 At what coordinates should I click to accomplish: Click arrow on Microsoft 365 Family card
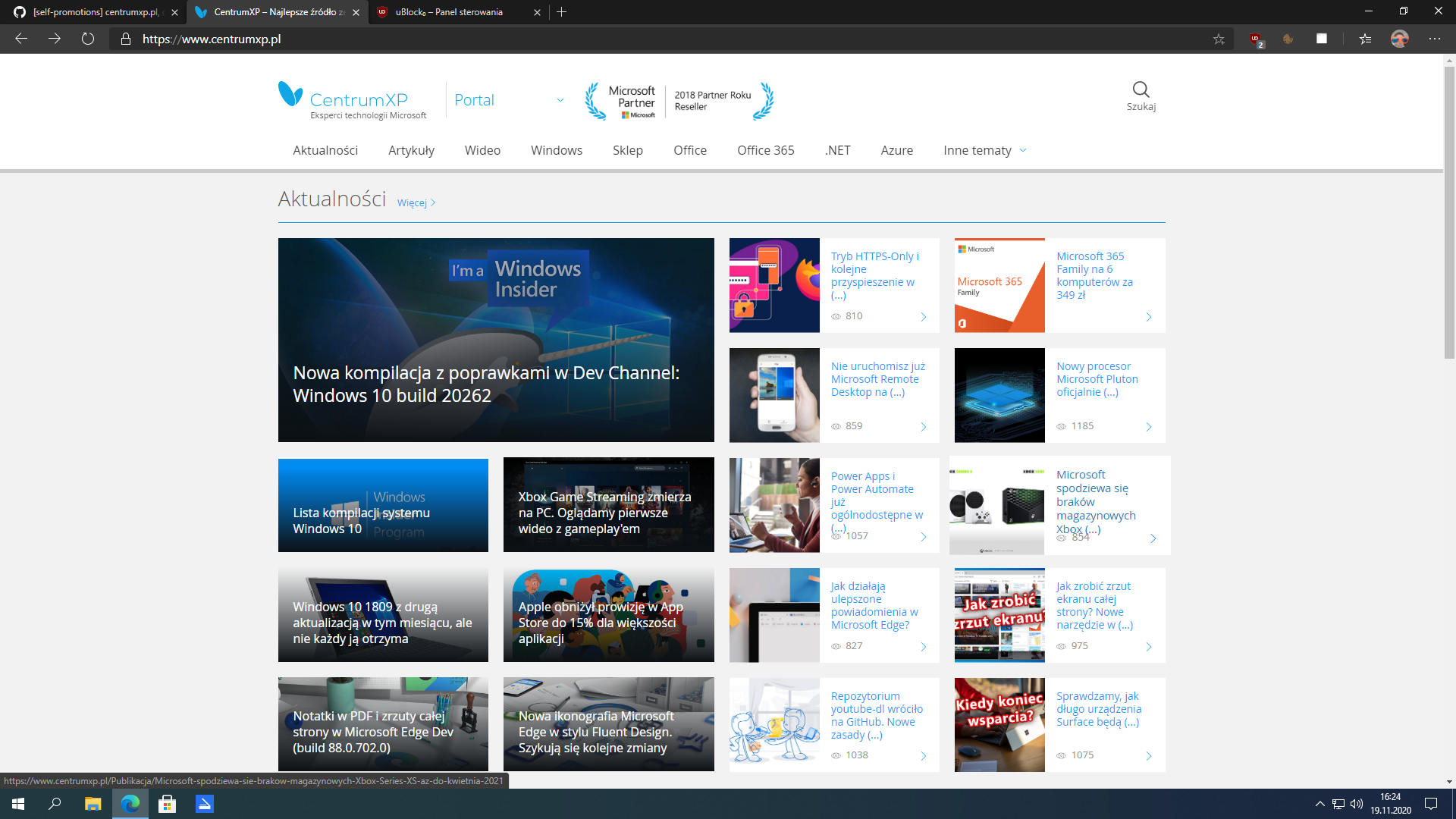coord(1149,317)
